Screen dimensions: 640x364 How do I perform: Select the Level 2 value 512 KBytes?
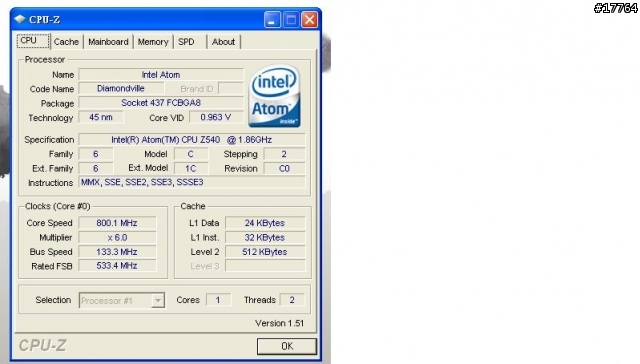(x=265, y=252)
